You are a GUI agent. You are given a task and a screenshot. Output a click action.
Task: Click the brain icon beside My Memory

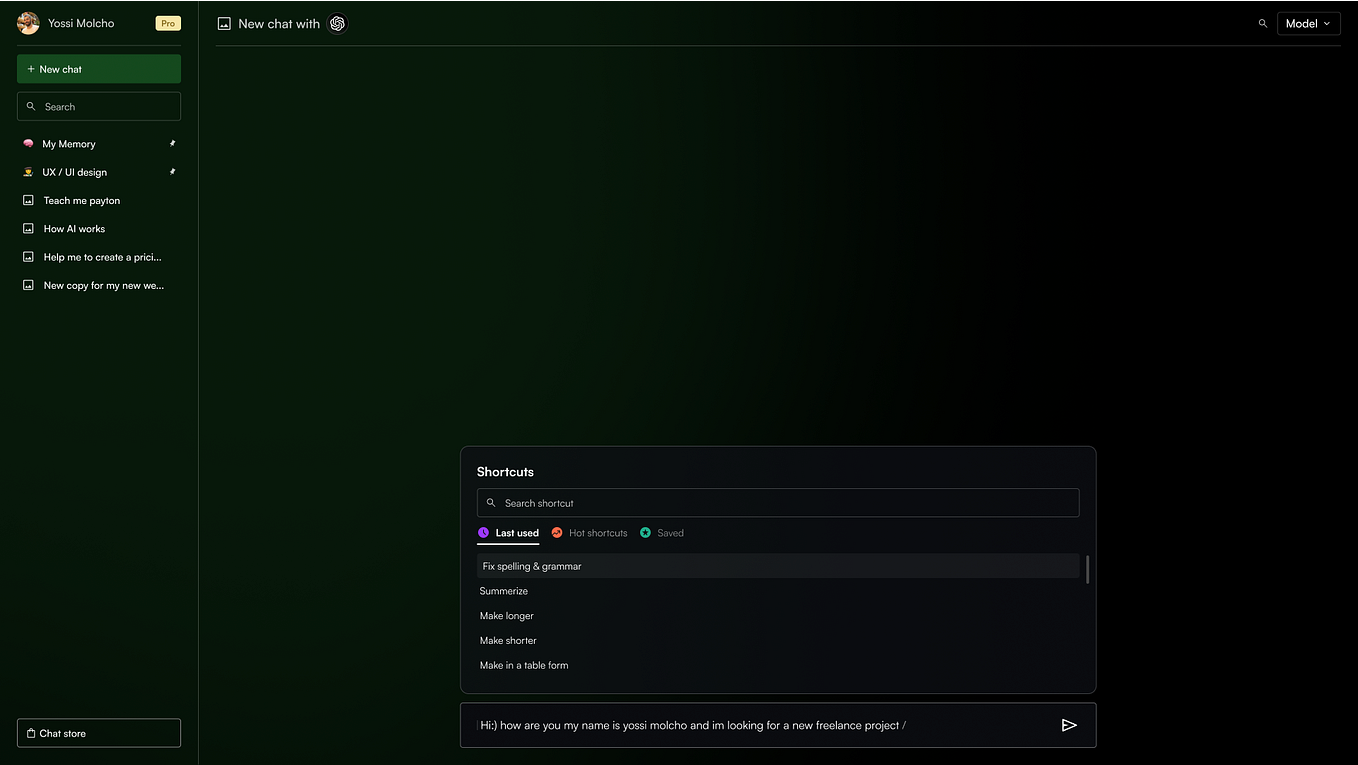point(28,143)
